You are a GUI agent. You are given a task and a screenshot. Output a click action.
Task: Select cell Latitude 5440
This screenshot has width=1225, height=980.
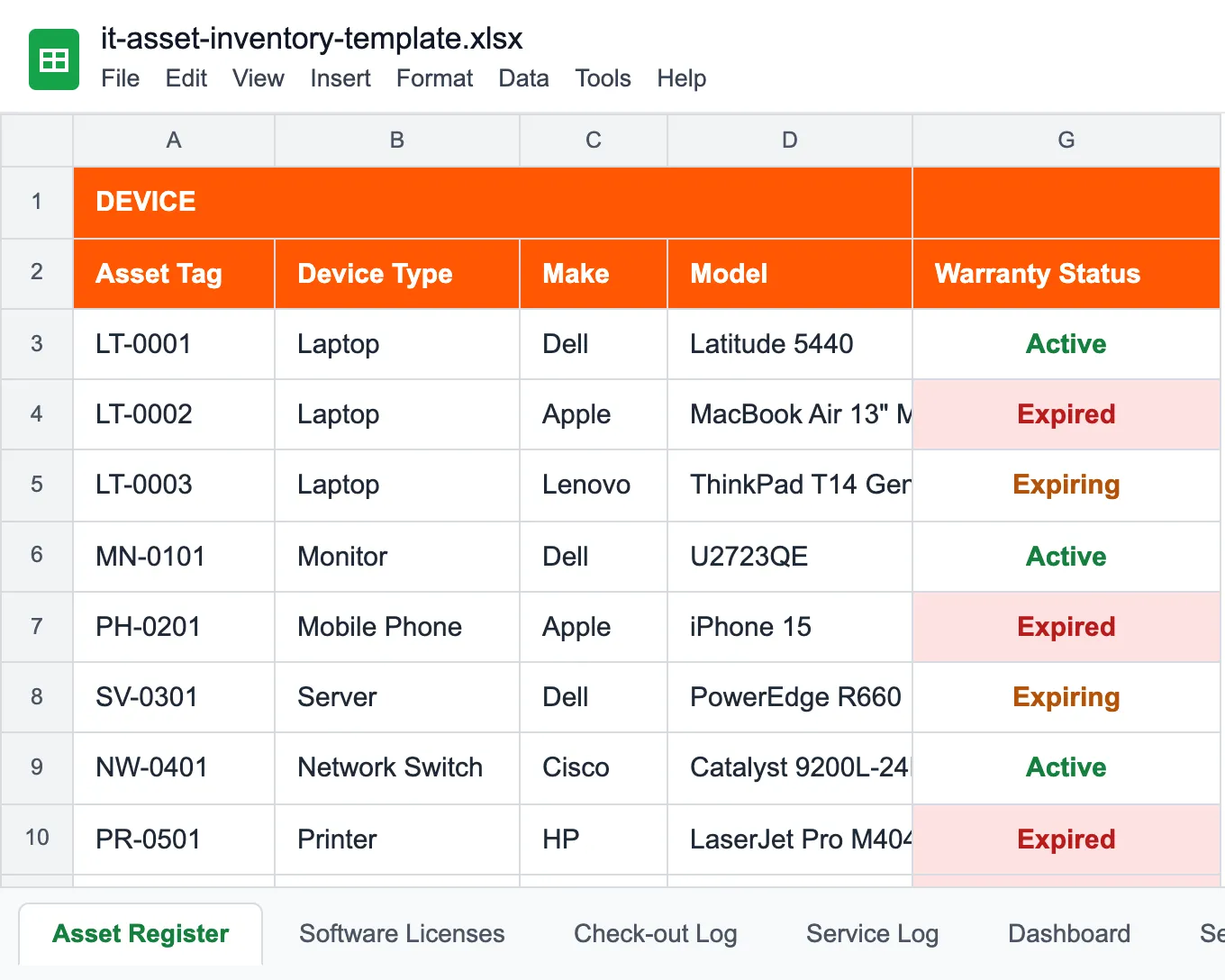[790, 344]
